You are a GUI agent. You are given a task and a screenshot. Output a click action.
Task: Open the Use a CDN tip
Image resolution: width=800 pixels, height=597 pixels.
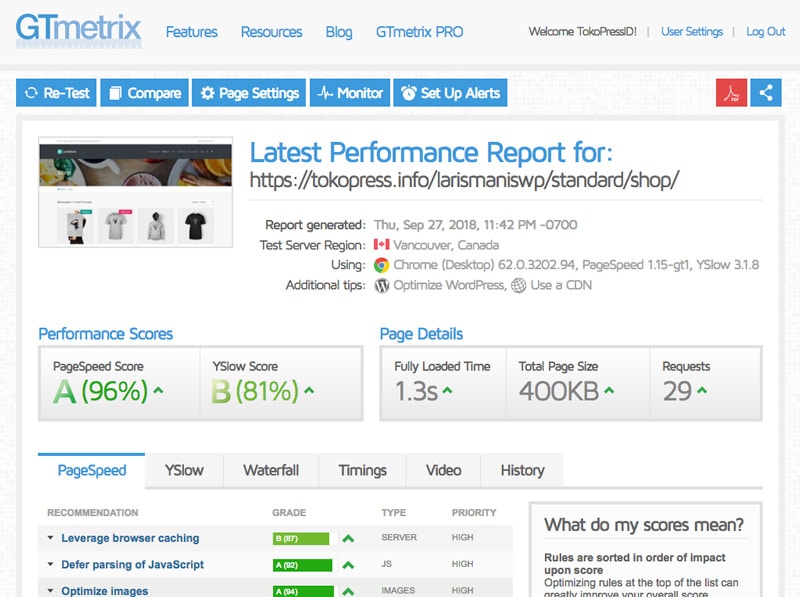point(561,285)
